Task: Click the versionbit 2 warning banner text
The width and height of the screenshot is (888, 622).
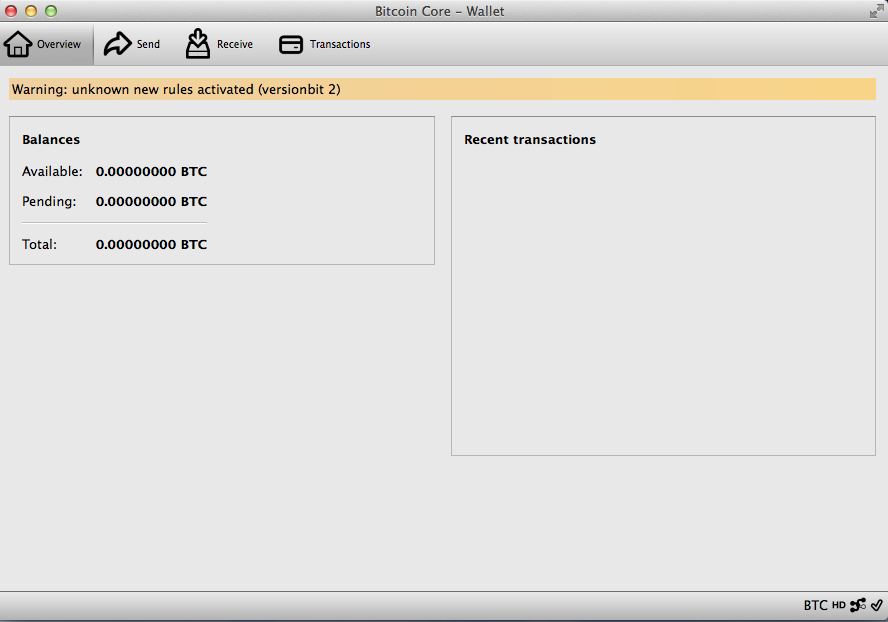Action: (x=176, y=90)
